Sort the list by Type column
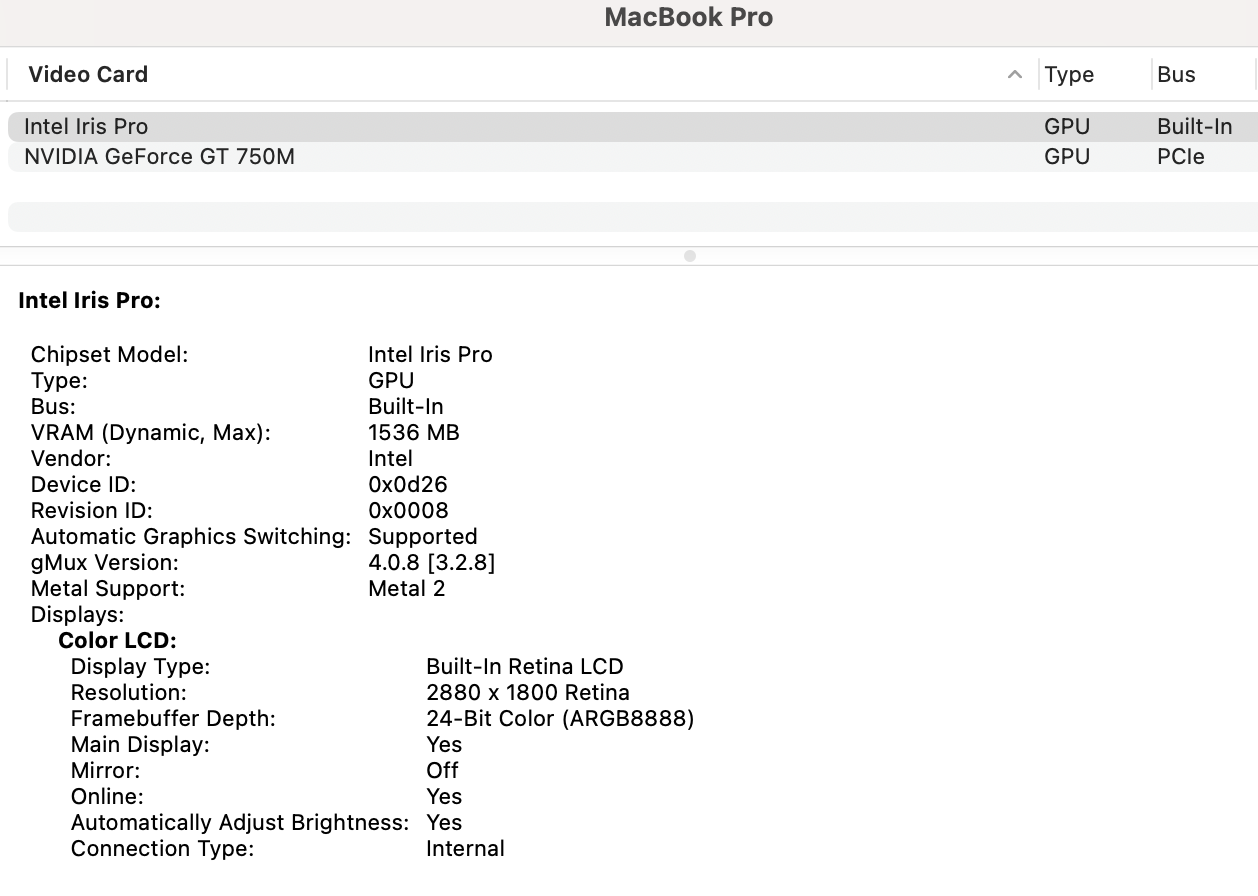The width and height of the screenshot is (1258, 896). (x=1069, y=75)
